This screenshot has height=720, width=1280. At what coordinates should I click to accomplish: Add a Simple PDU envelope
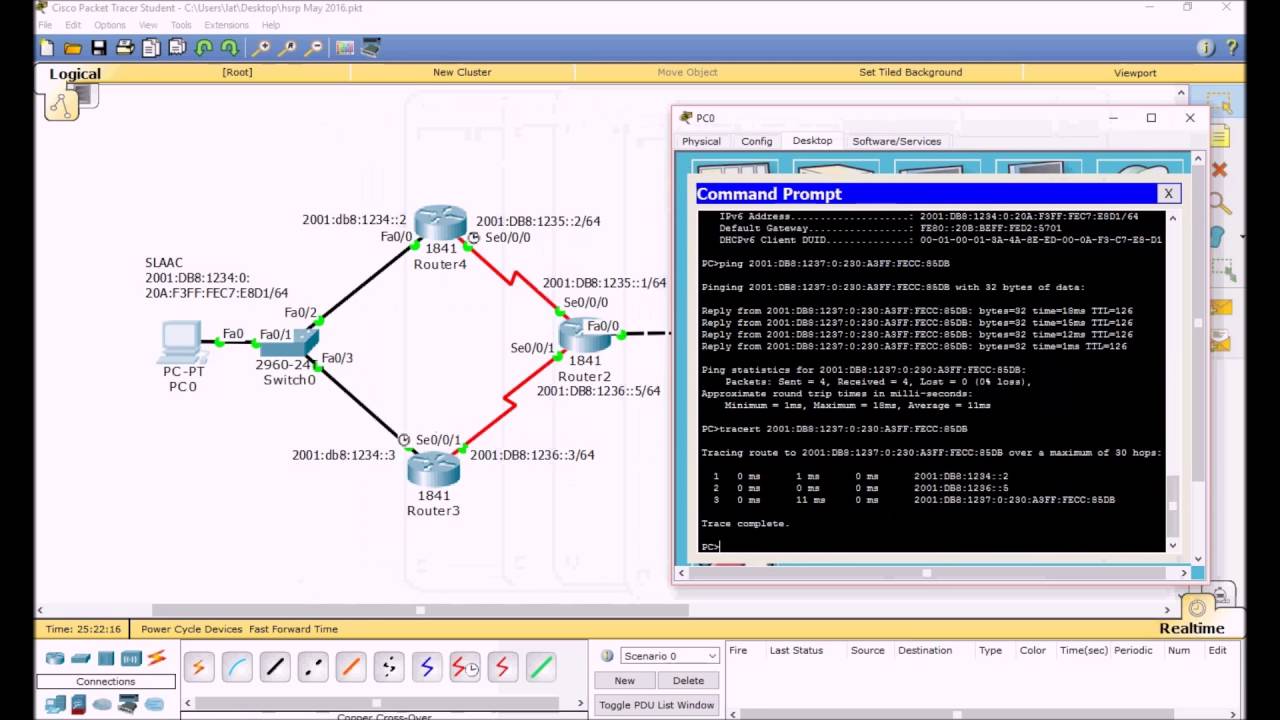pyautogui.click(x=1219, y=308)
